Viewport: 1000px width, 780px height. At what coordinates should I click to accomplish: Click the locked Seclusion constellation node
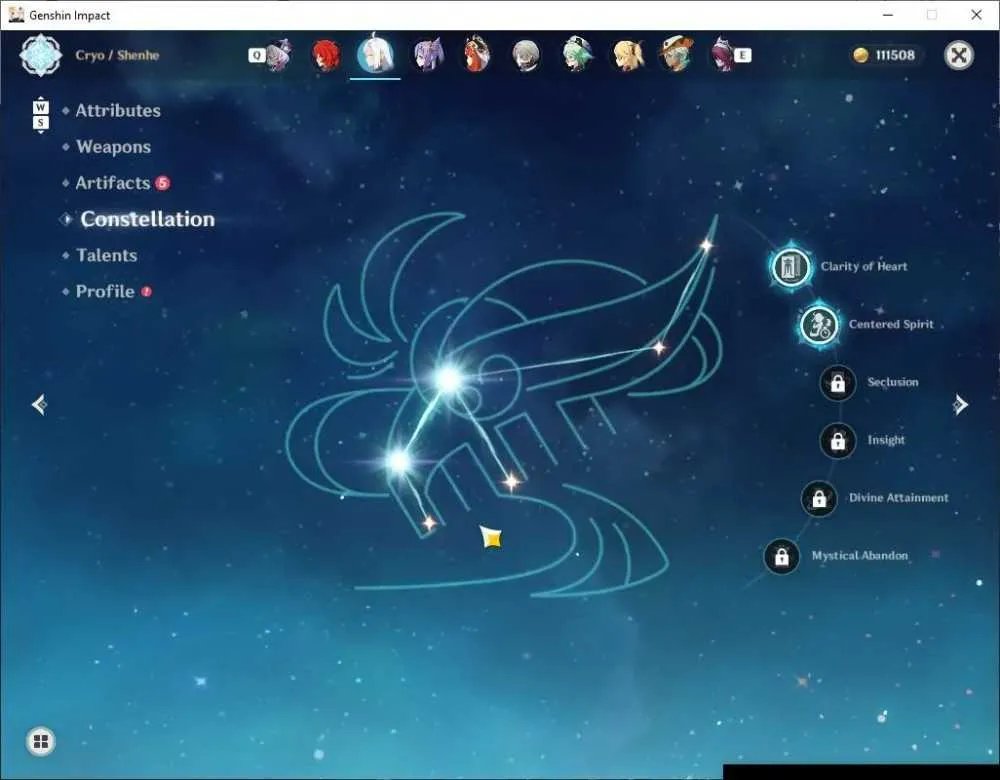tap(837, 383)
